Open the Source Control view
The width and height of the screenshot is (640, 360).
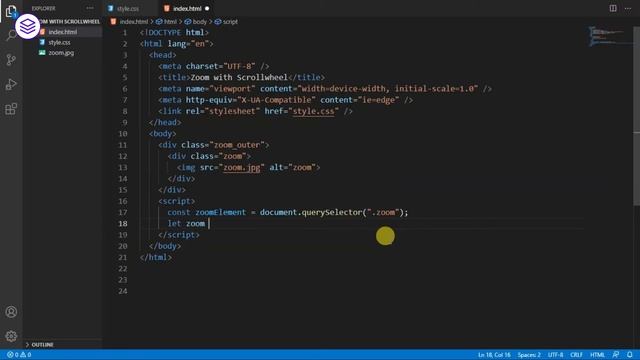[x=11, y=60]
